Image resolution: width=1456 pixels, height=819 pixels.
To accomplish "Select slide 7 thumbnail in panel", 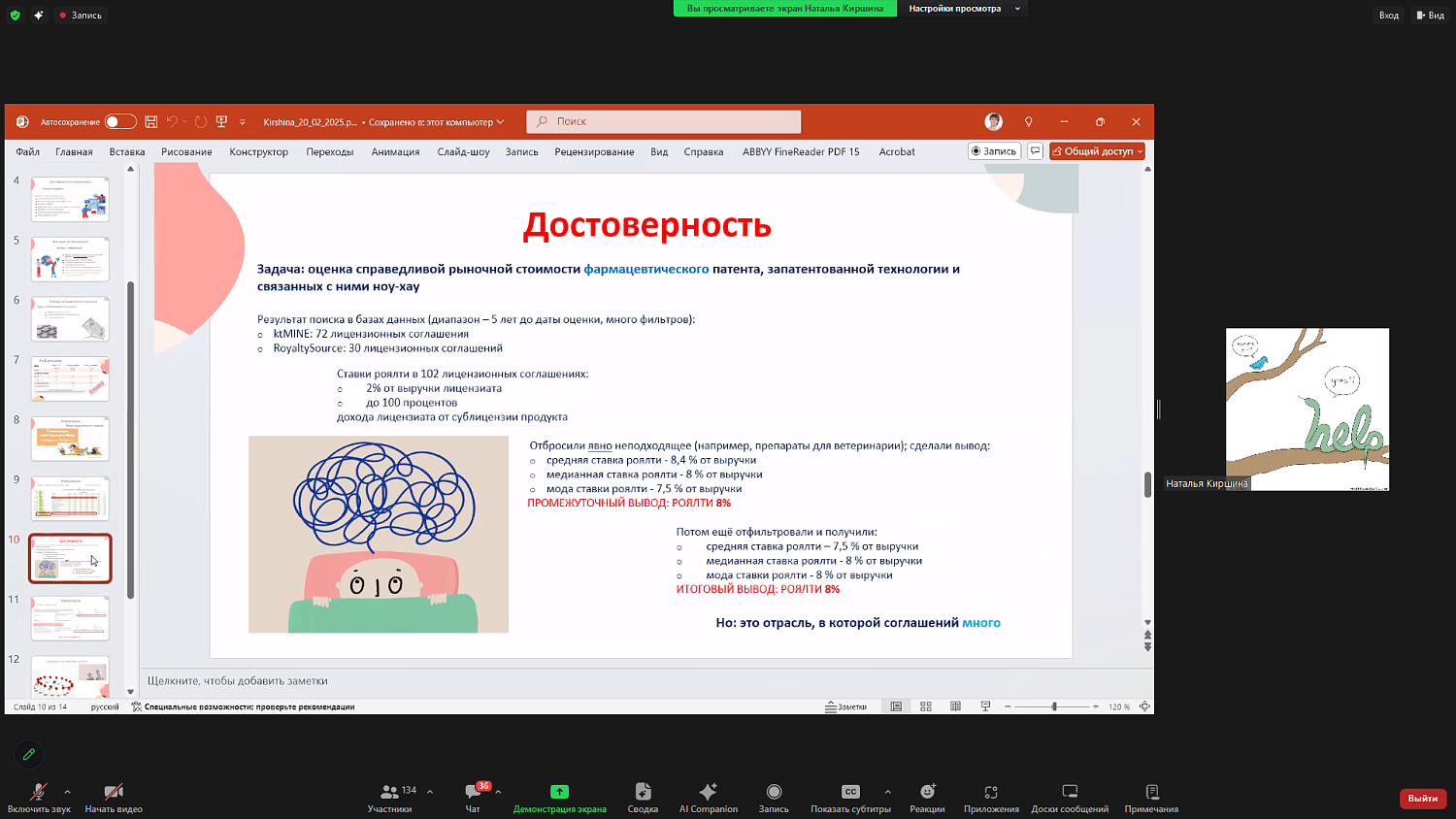I will coord(69,378).
